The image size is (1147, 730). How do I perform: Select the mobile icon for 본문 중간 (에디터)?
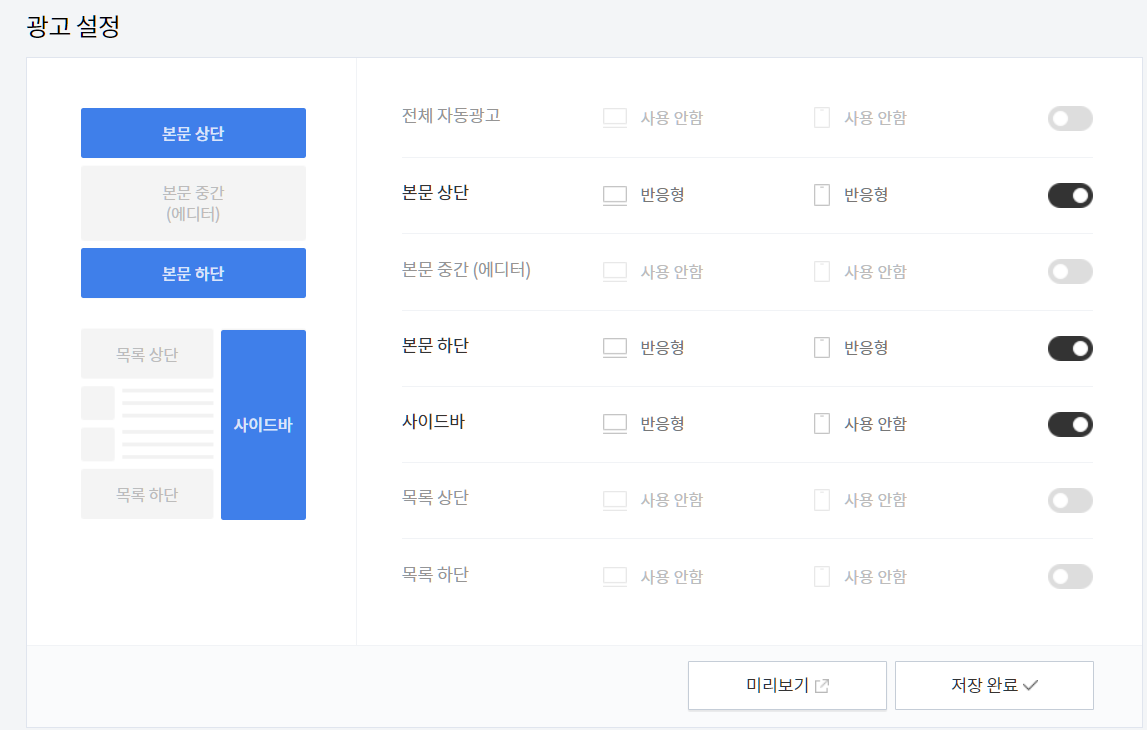(x=821, y=271)
